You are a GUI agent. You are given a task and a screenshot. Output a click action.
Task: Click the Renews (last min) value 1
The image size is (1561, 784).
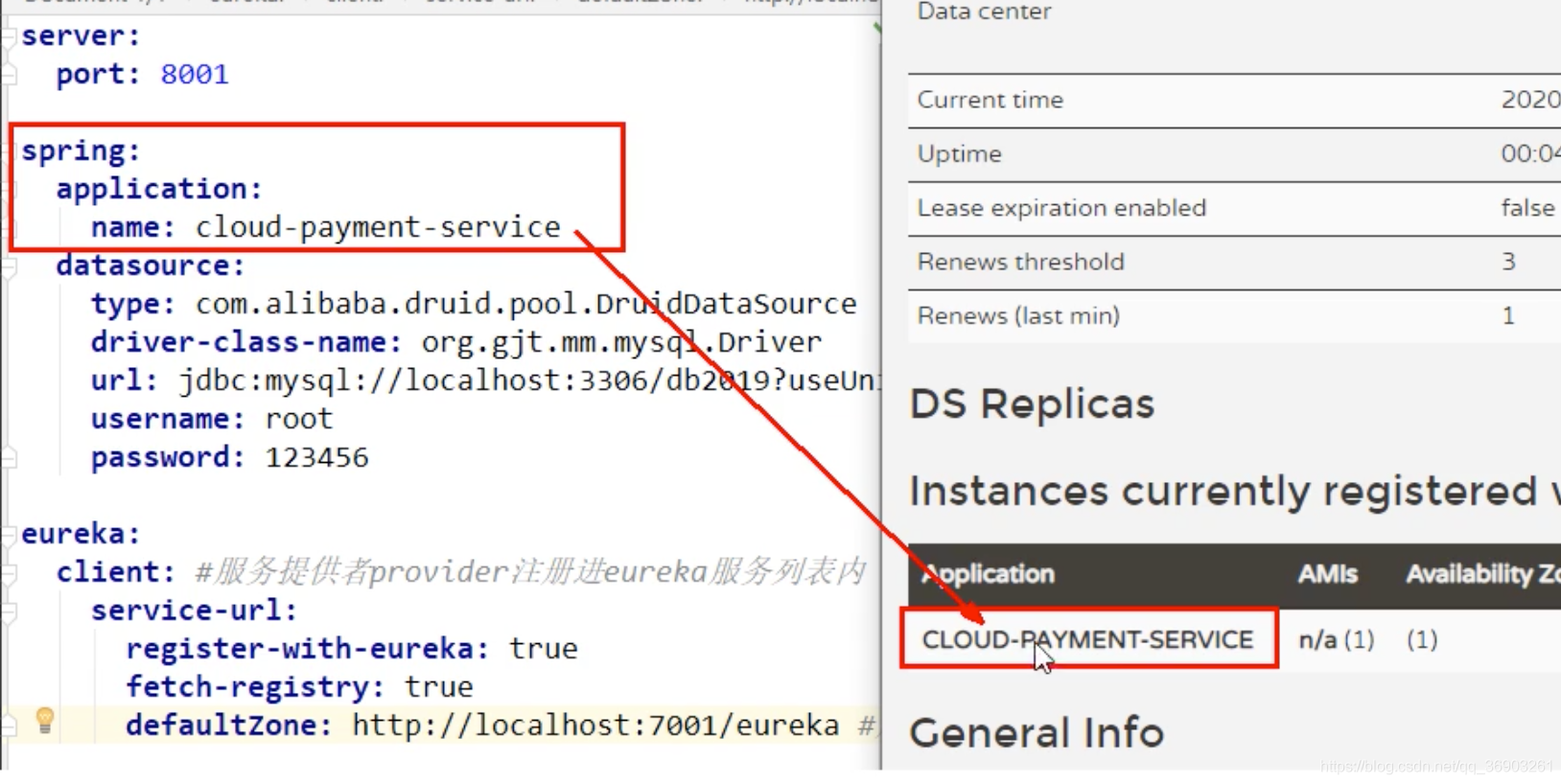tap(1508, 315)
